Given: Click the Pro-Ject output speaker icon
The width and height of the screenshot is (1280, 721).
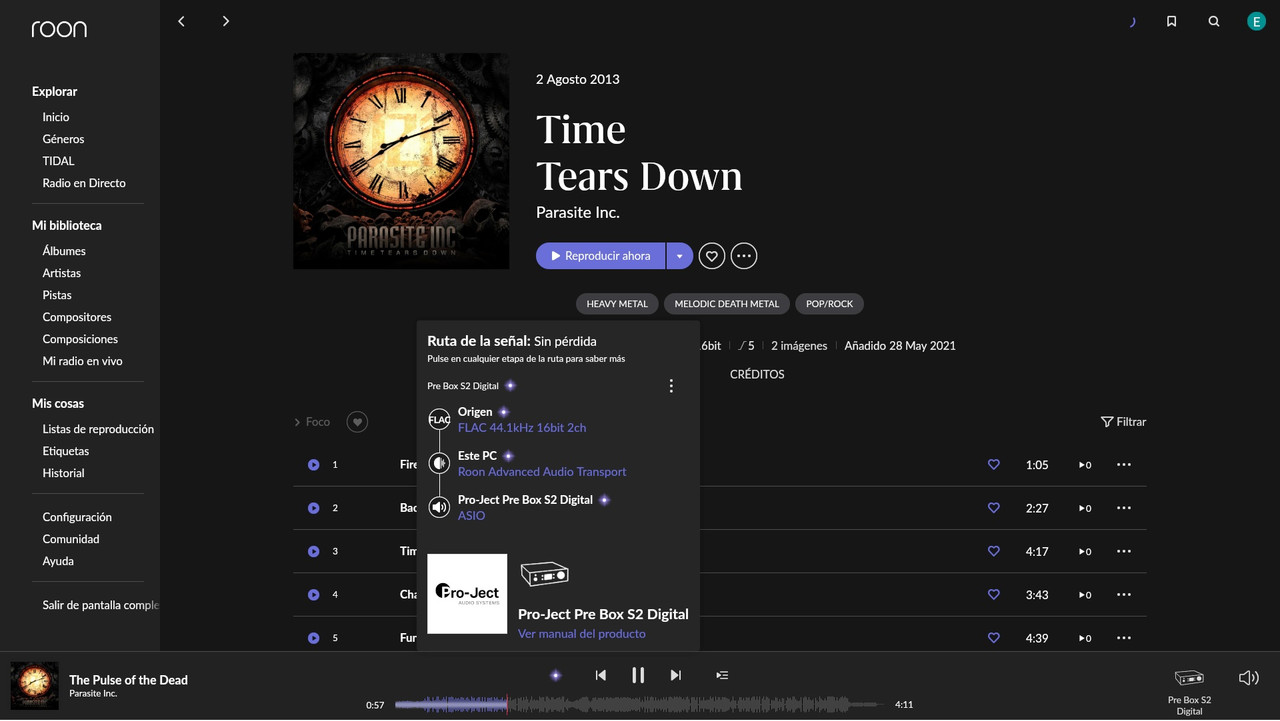Looking at the screenshot, I should [439, 507].
